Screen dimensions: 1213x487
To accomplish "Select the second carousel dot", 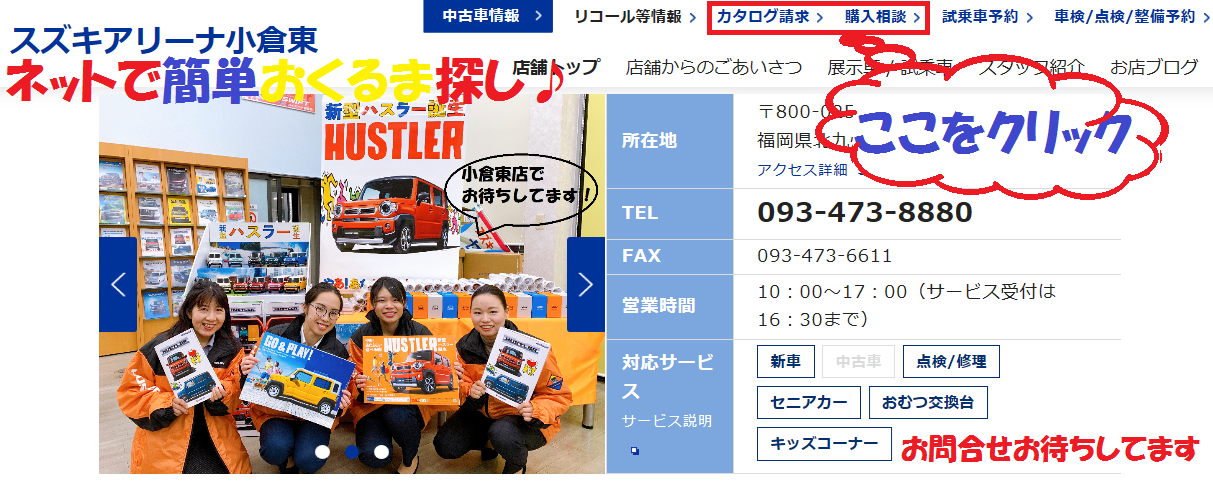I will 352,452.
